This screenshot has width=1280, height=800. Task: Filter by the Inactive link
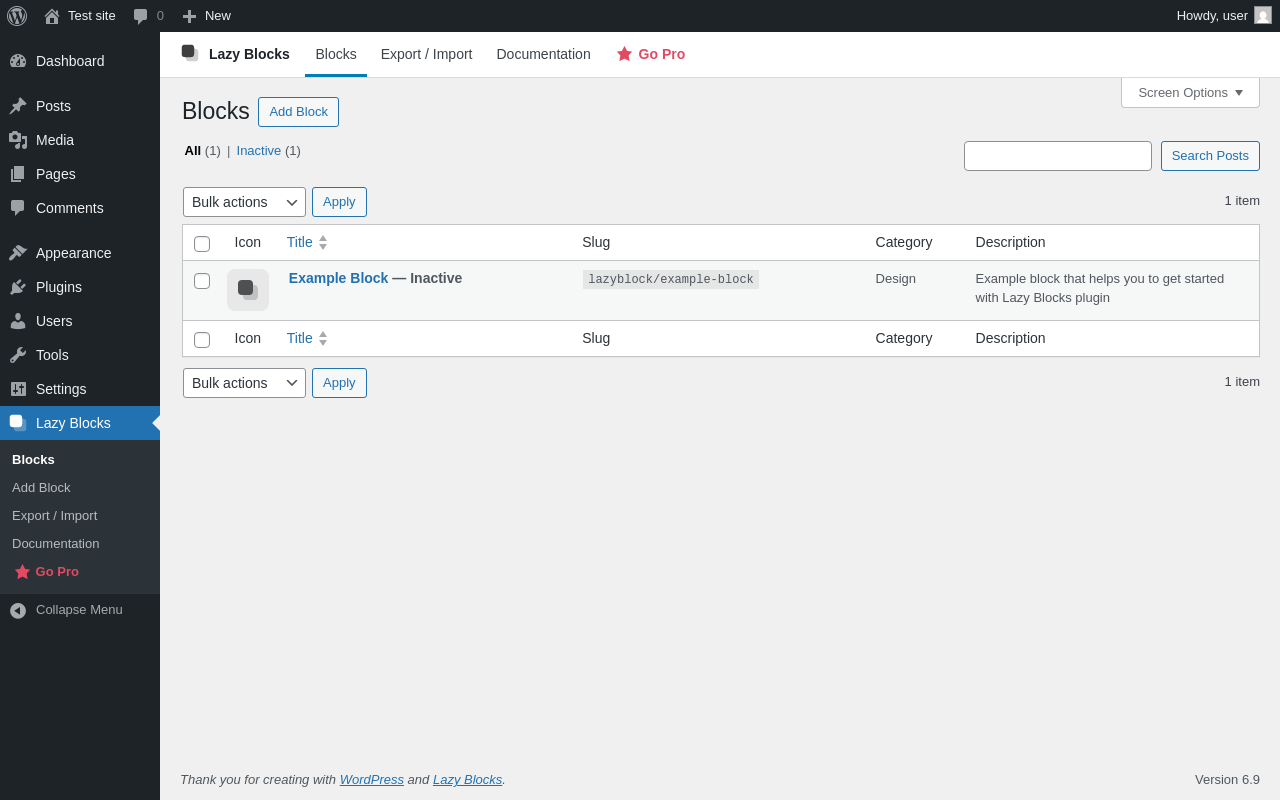[x=259, y=151]
